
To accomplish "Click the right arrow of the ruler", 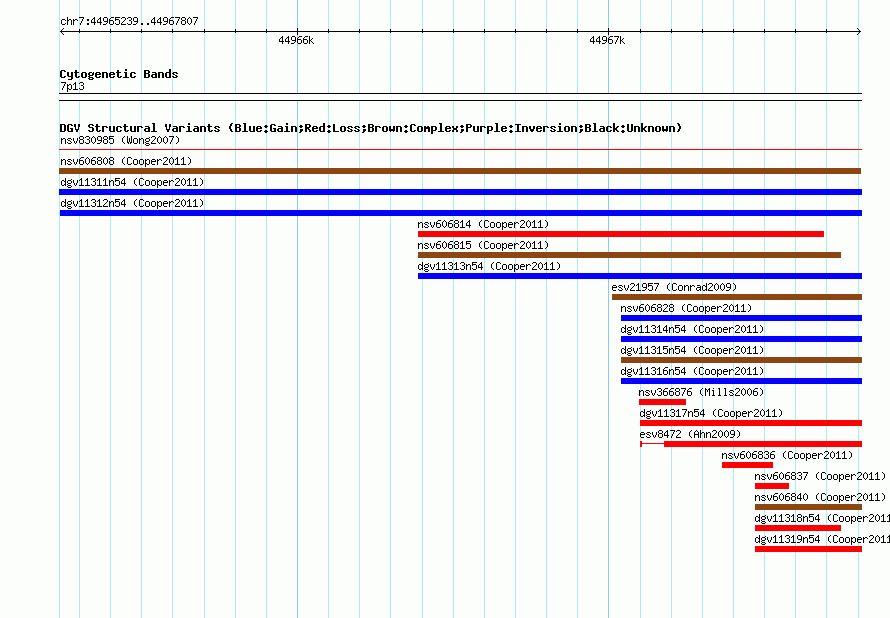I will pyautogui.click(x=859, y=32).
